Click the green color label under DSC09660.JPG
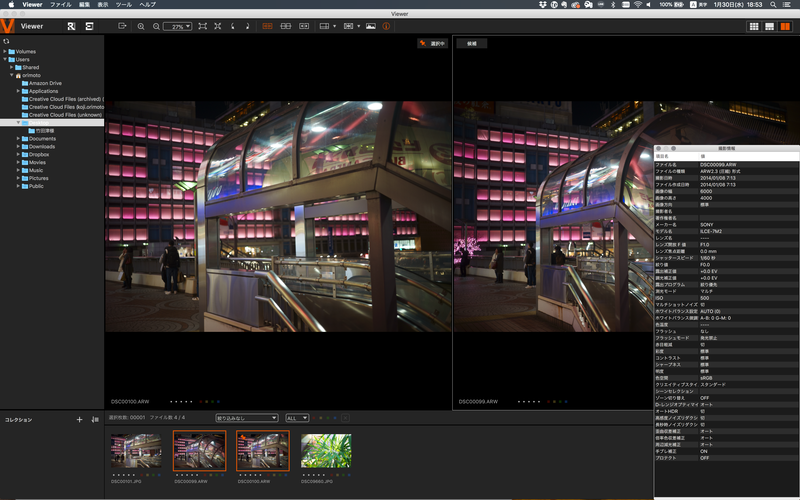 coord(342,475)
